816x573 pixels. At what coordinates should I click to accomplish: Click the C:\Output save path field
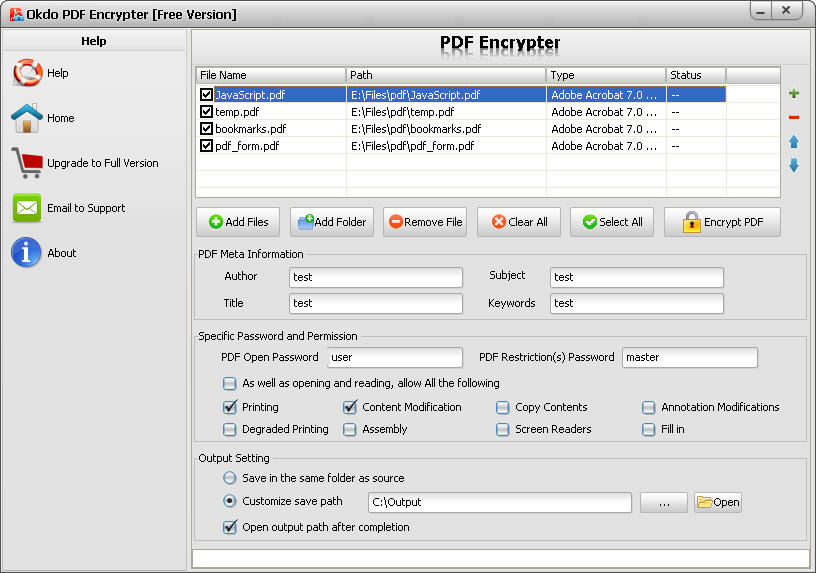[500, 502]
